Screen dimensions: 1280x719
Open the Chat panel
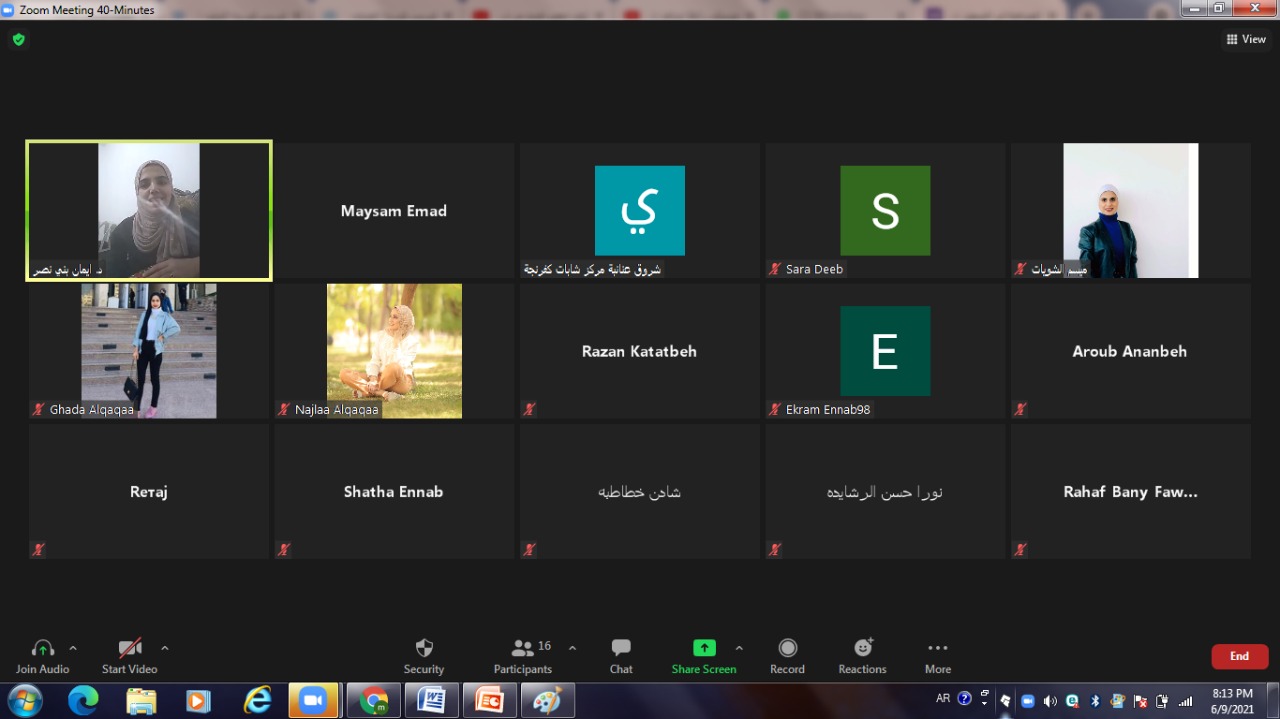click(x=621, y=655)
